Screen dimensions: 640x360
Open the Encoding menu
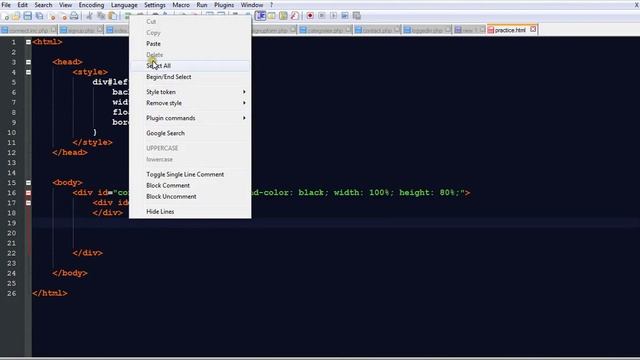tap(91, 5)
